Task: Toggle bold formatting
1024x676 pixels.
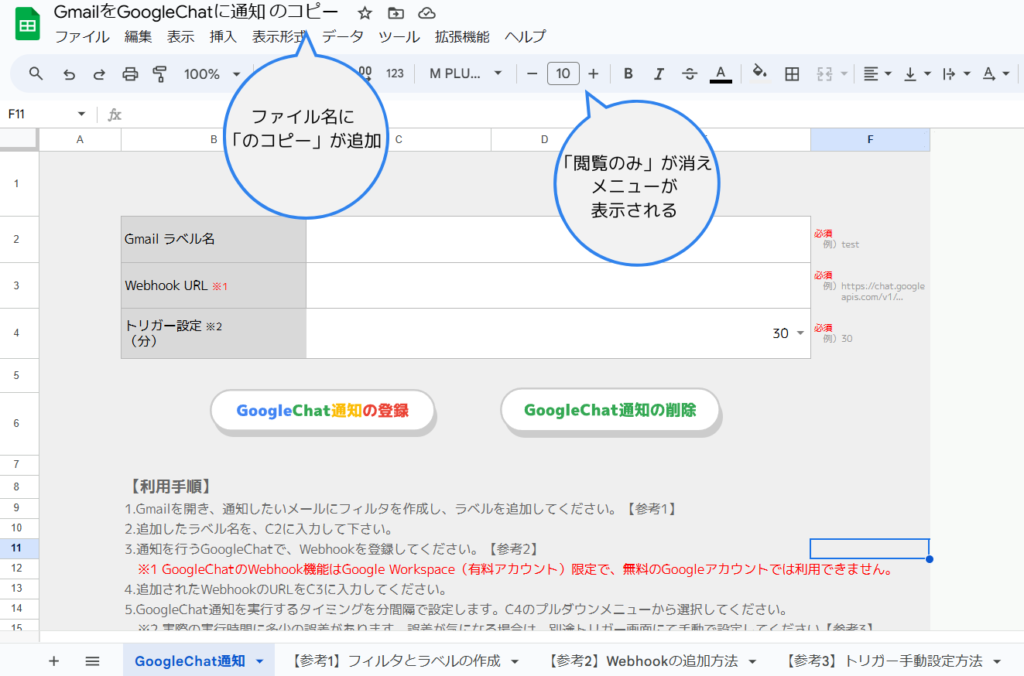Action: pos(628,74)
